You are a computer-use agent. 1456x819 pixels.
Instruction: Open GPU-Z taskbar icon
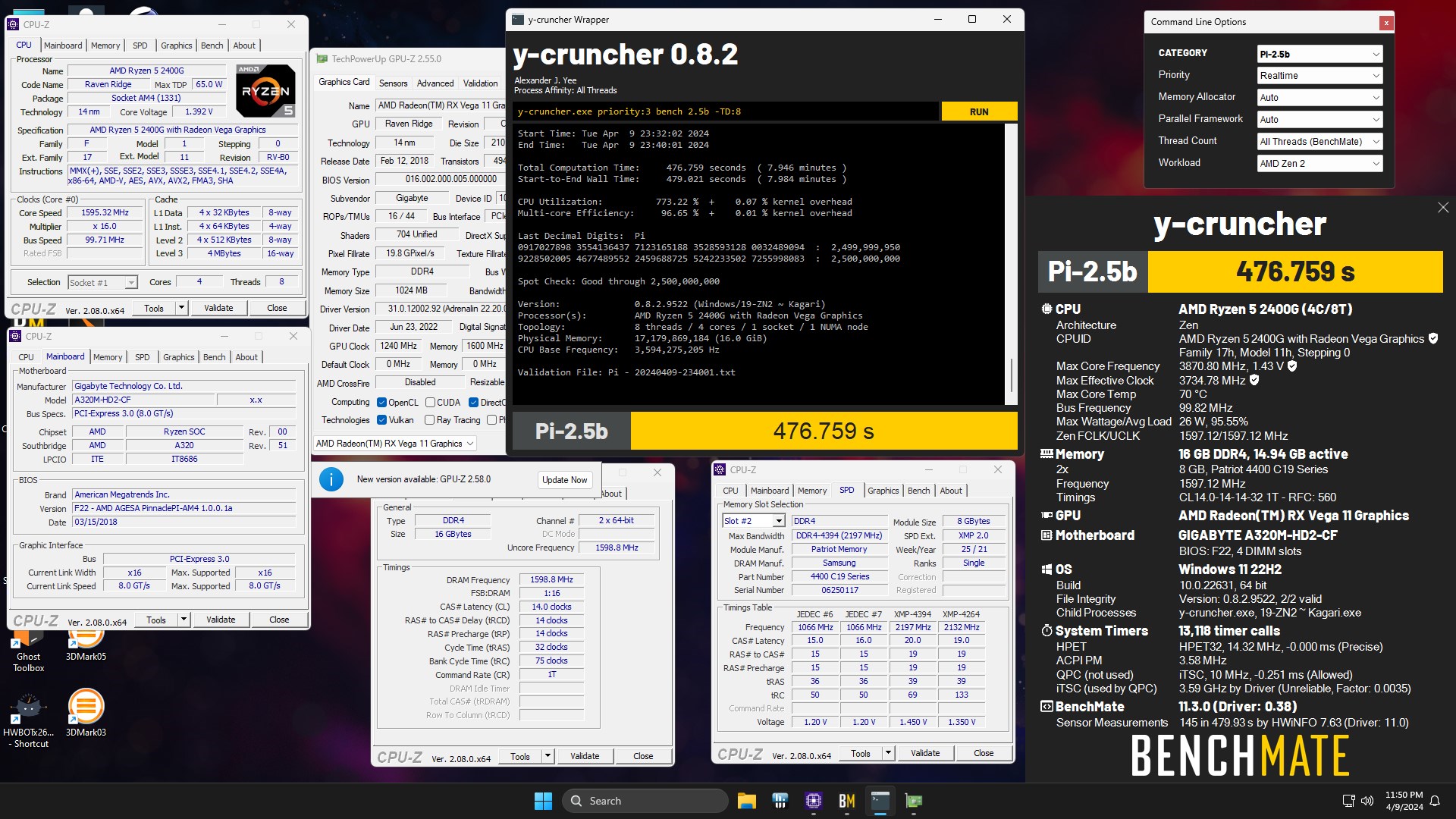[x=914, y=801]
